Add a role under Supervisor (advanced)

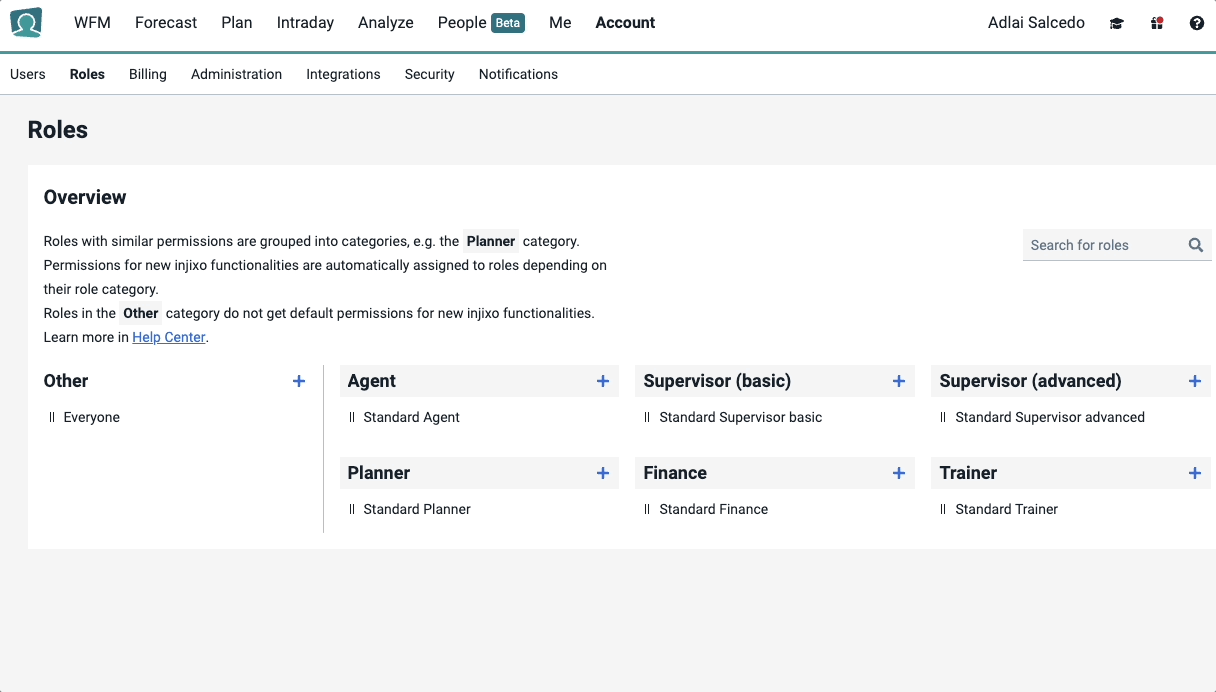click(1195, 381)
